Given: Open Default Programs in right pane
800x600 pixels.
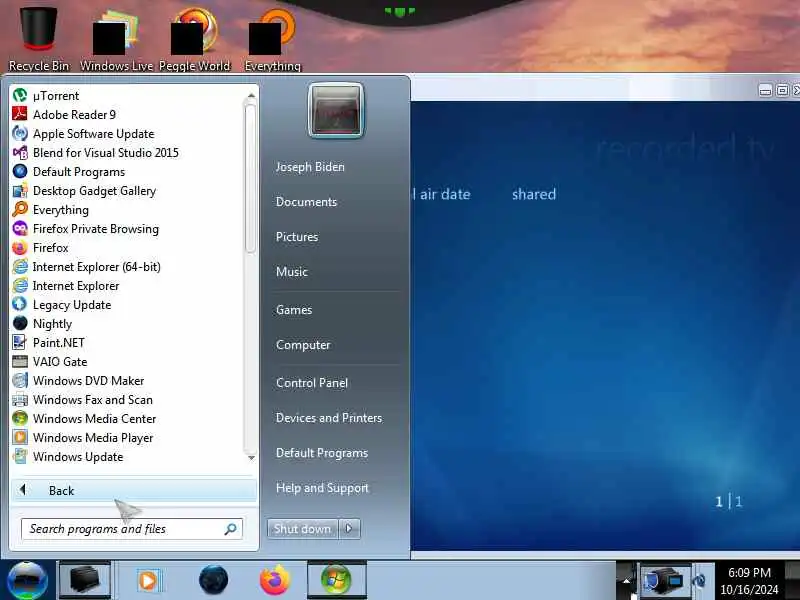Looking at the screenshot, I should [x=321, y=453].
